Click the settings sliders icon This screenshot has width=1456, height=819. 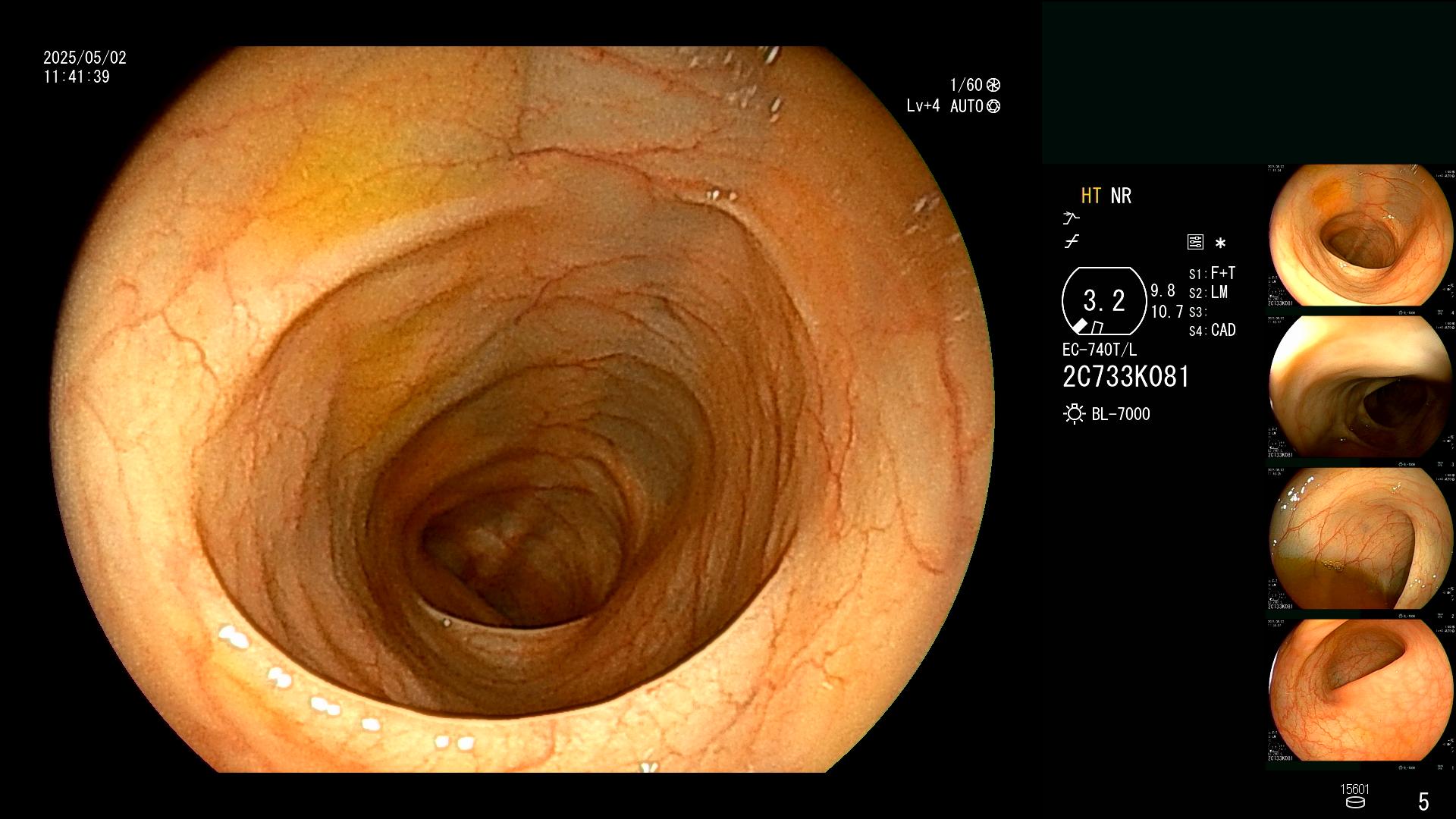pos(1195,243)
